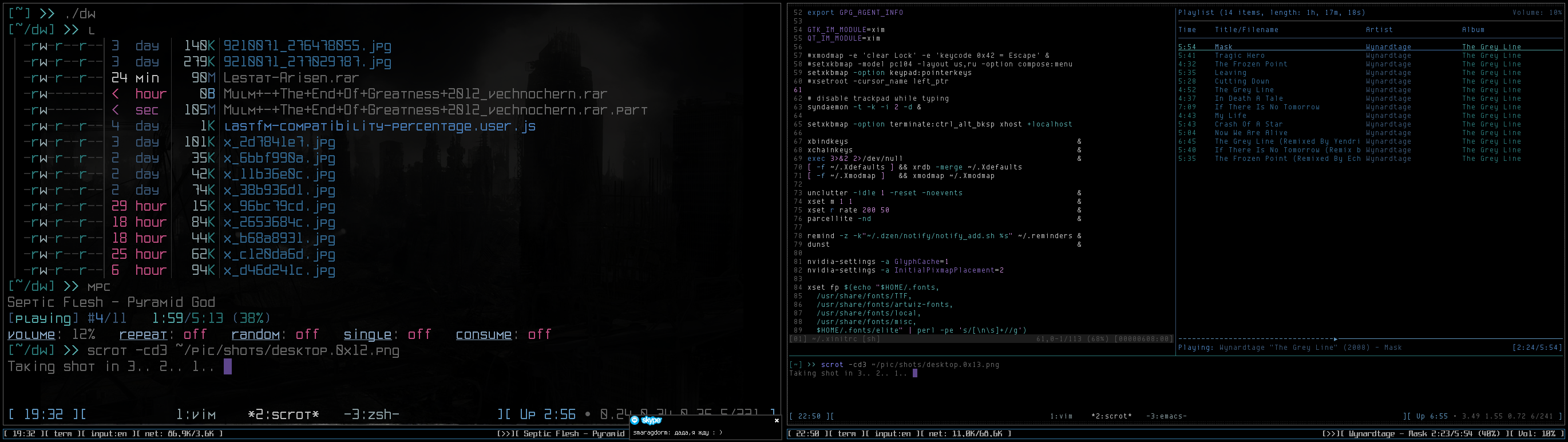
Task: Click the Title/Filename column header
Action: click(1246, 30)
